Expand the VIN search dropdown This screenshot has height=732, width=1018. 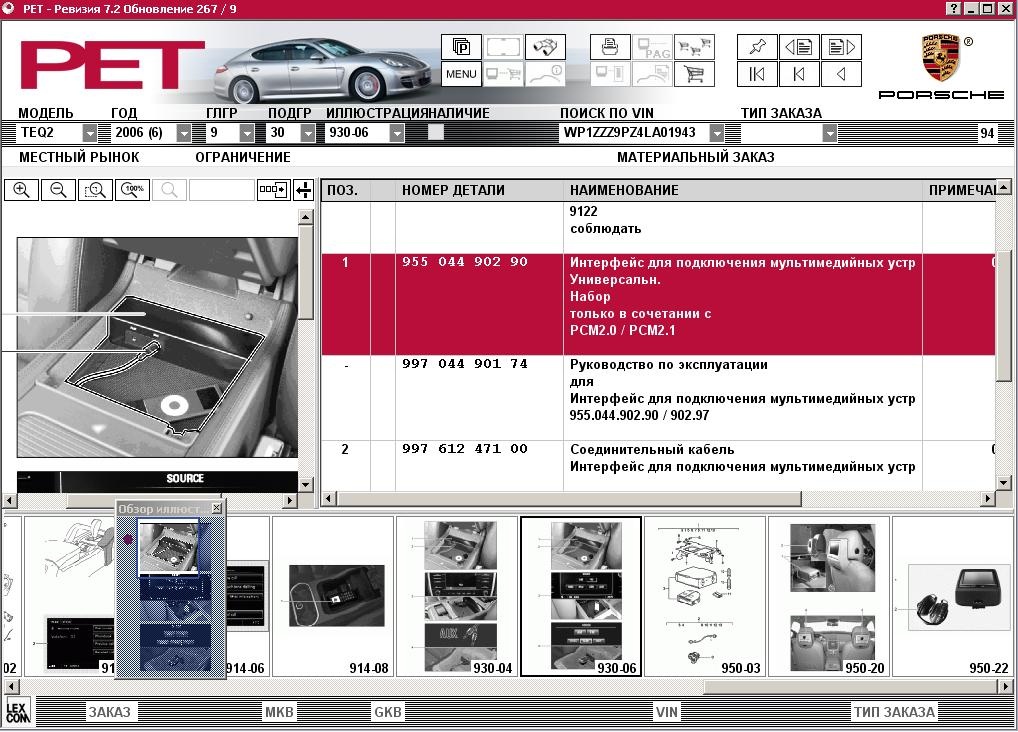(717, 133)
